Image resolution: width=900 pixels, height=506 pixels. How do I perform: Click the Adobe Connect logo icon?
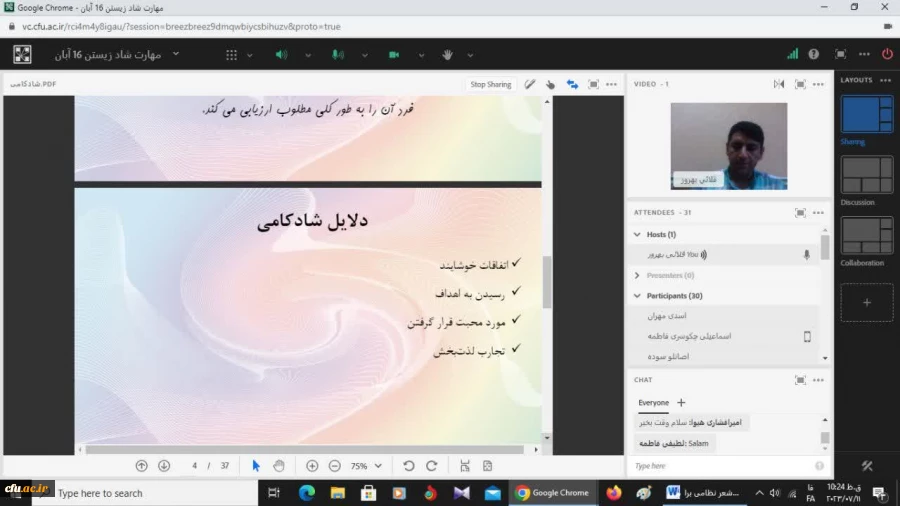22,55
